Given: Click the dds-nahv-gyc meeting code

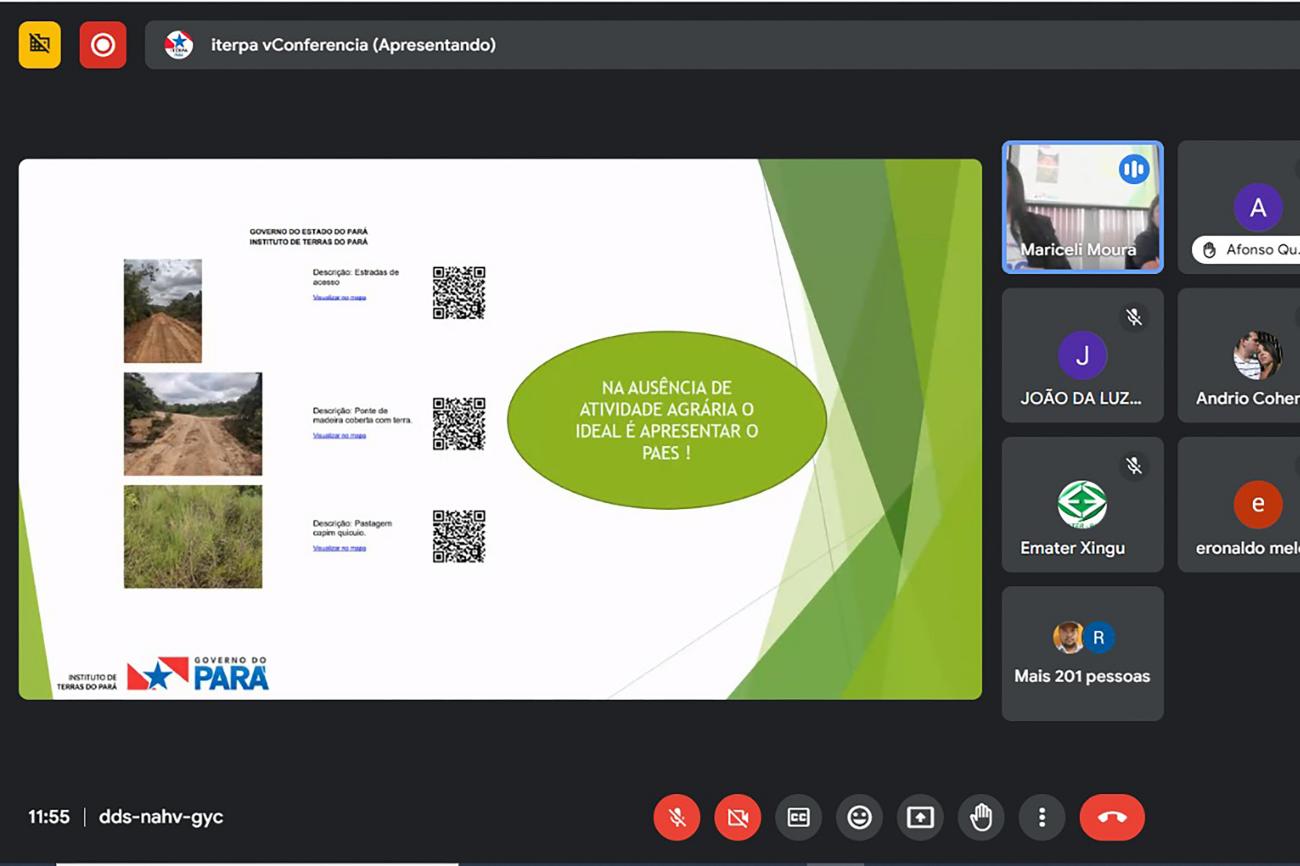Looking at the screenshot, I should coord(161,817).
